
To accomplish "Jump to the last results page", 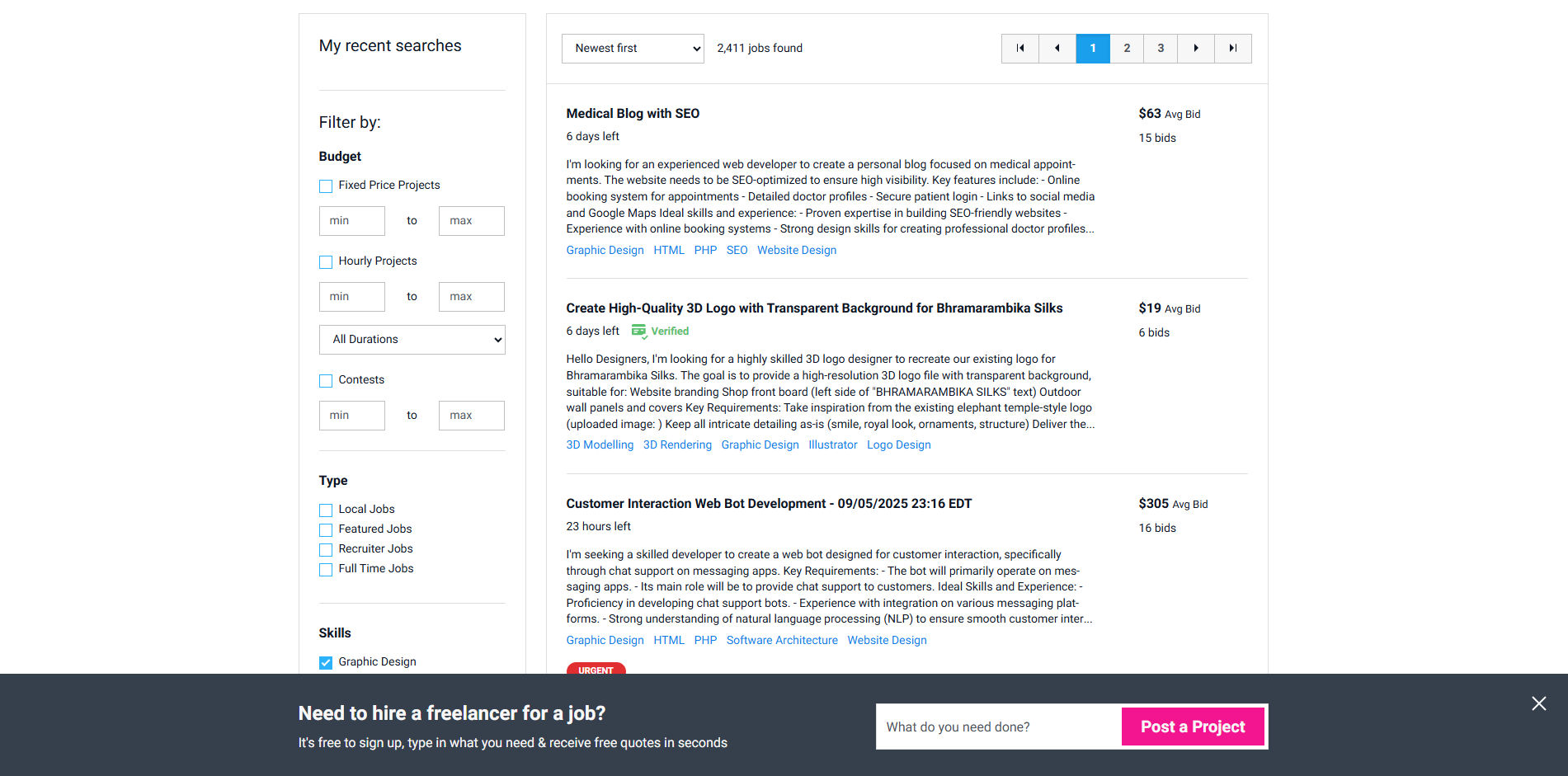I will point(1232,48).
